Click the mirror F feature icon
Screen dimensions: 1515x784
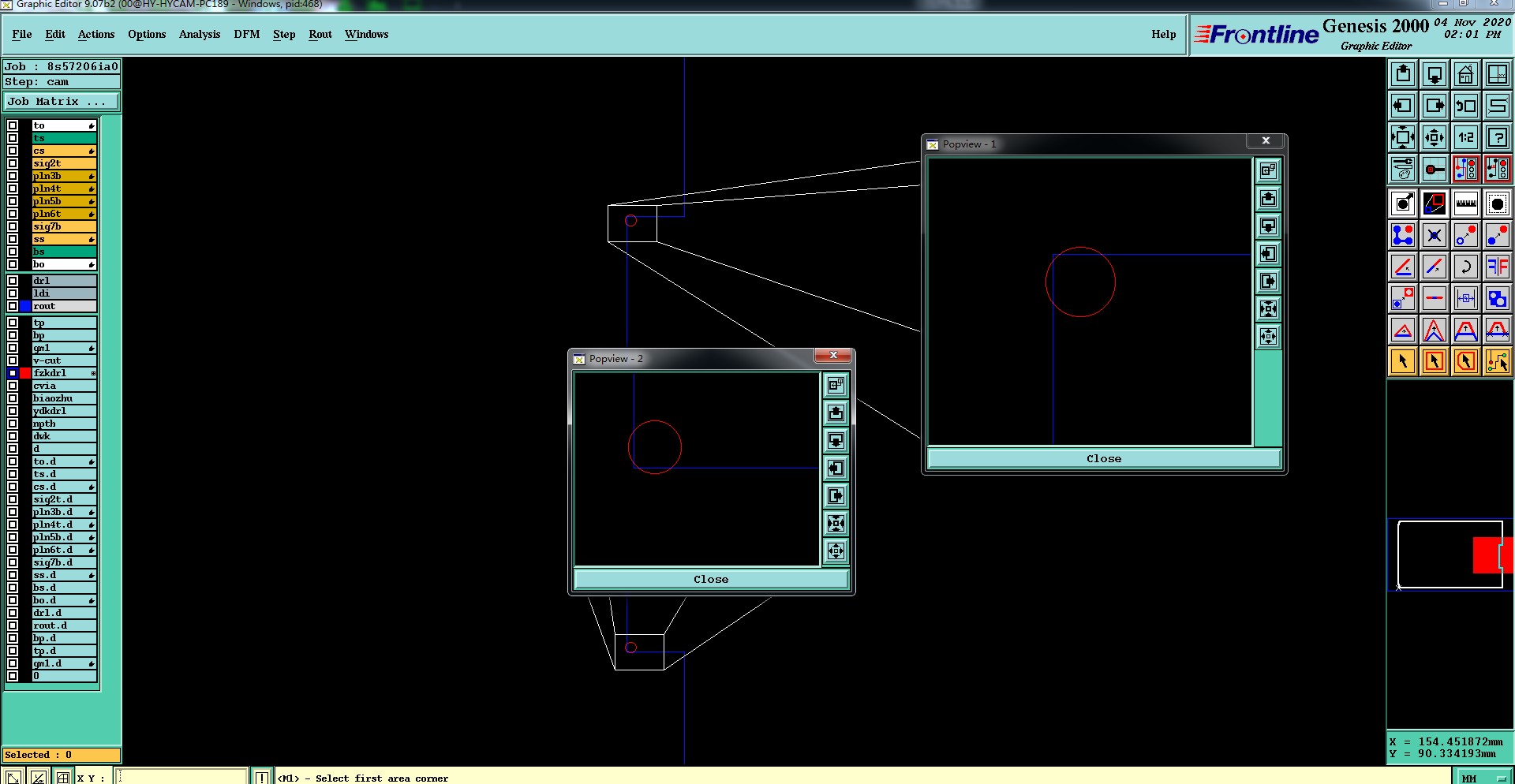click(x=1498, y=267)
